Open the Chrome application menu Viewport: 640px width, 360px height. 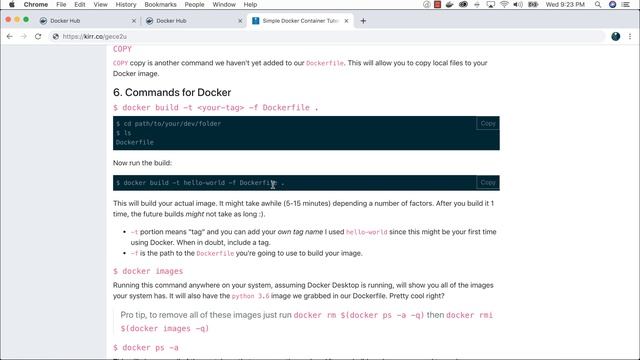[36, 4]
